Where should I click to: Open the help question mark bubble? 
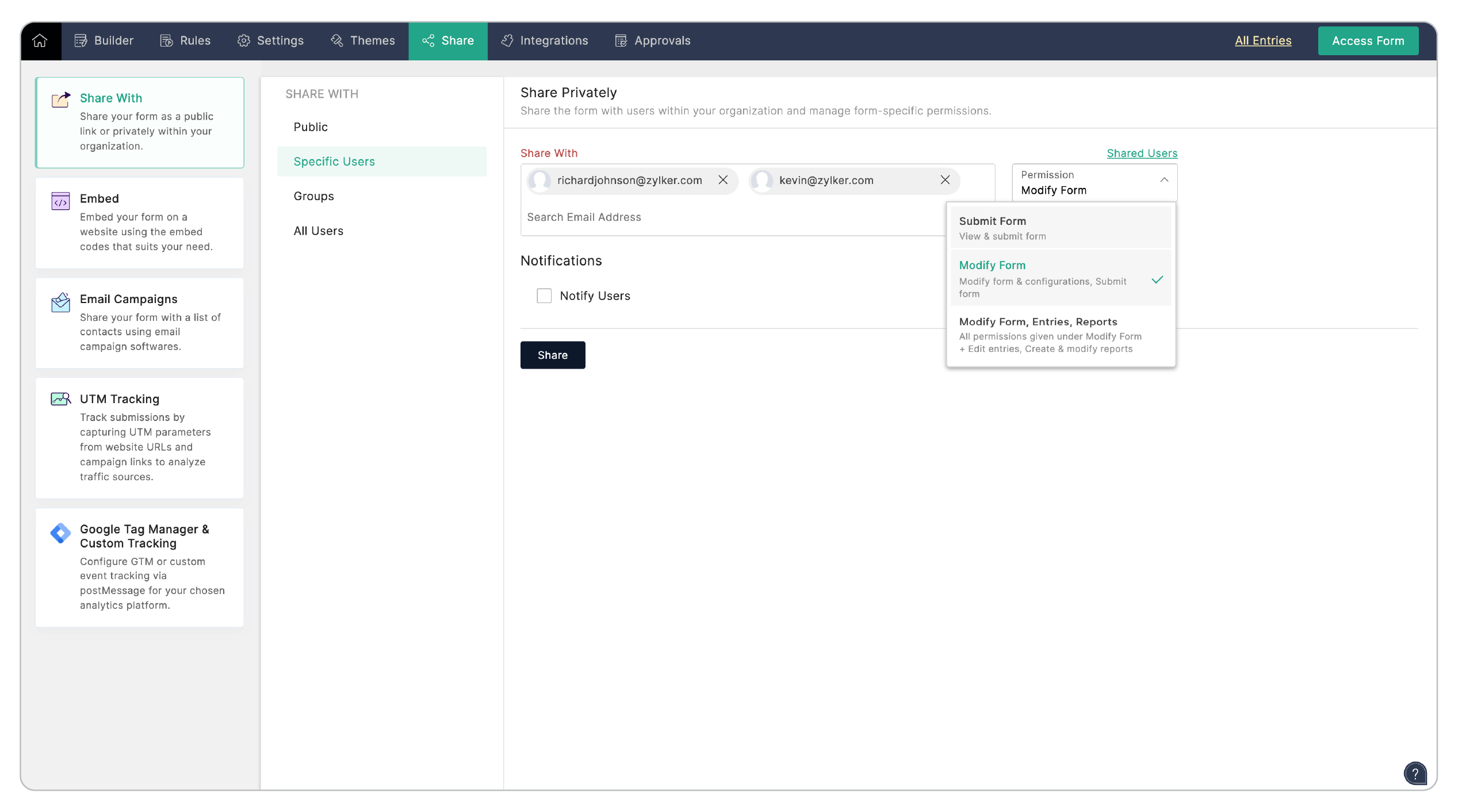1415,773
